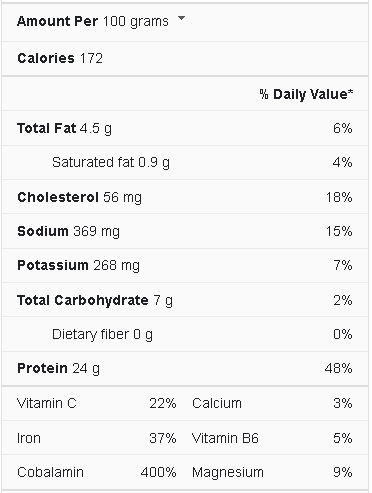372x493 pixels.
Task: Click the Cobalamin label
Action: 50,472
